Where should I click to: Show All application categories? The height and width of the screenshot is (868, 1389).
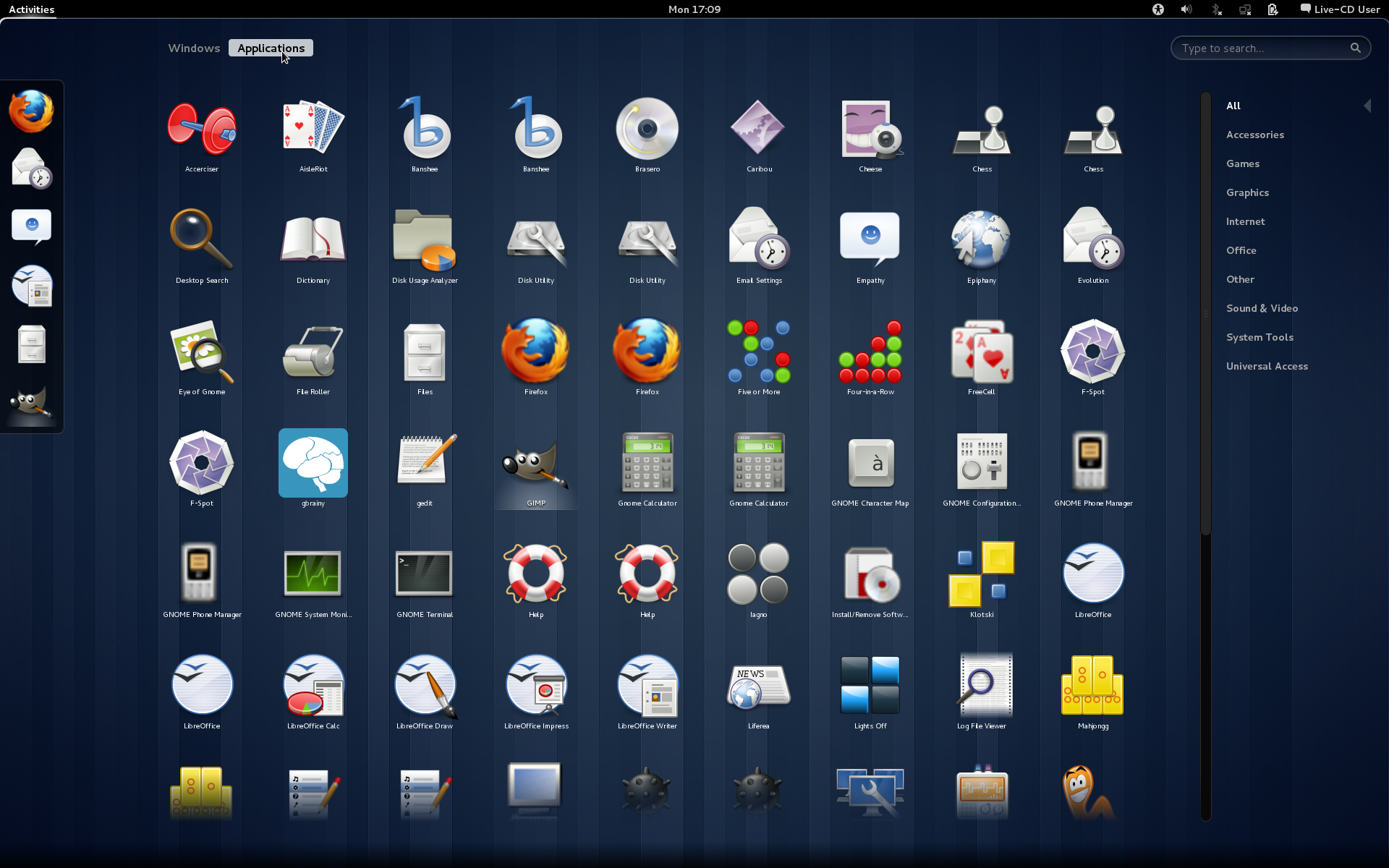[1233, 106]
